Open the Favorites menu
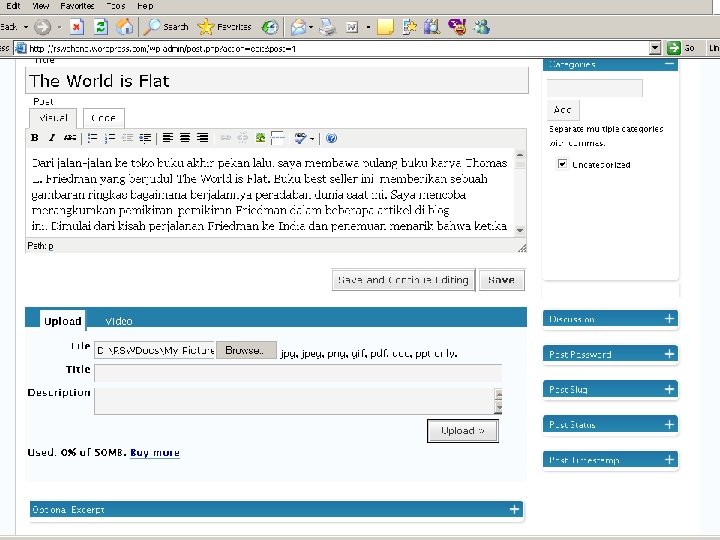 point(77,6)
